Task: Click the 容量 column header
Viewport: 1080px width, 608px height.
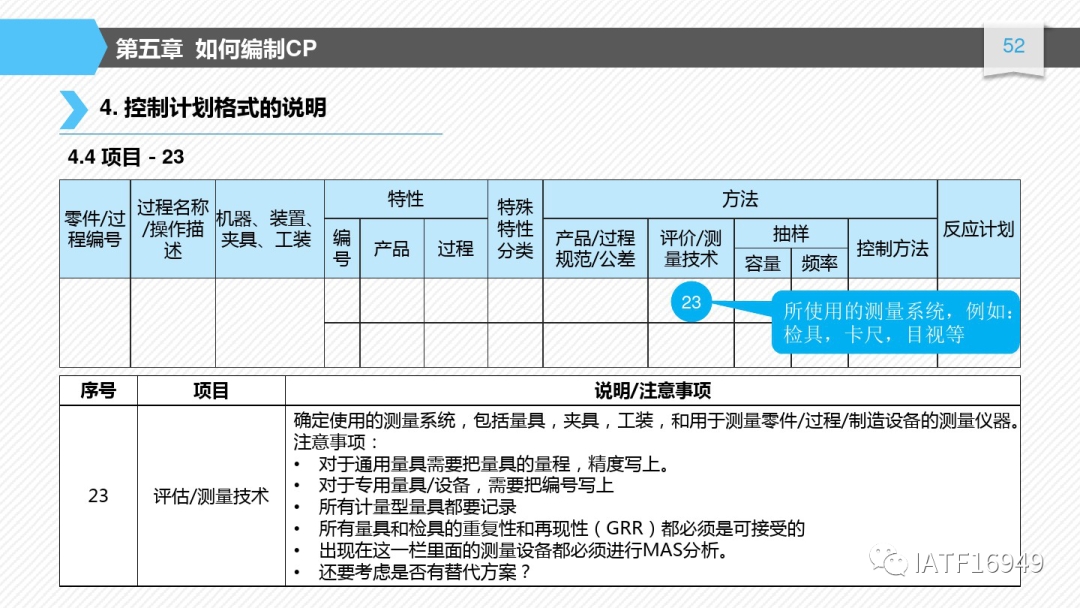Action: point(762,264)
